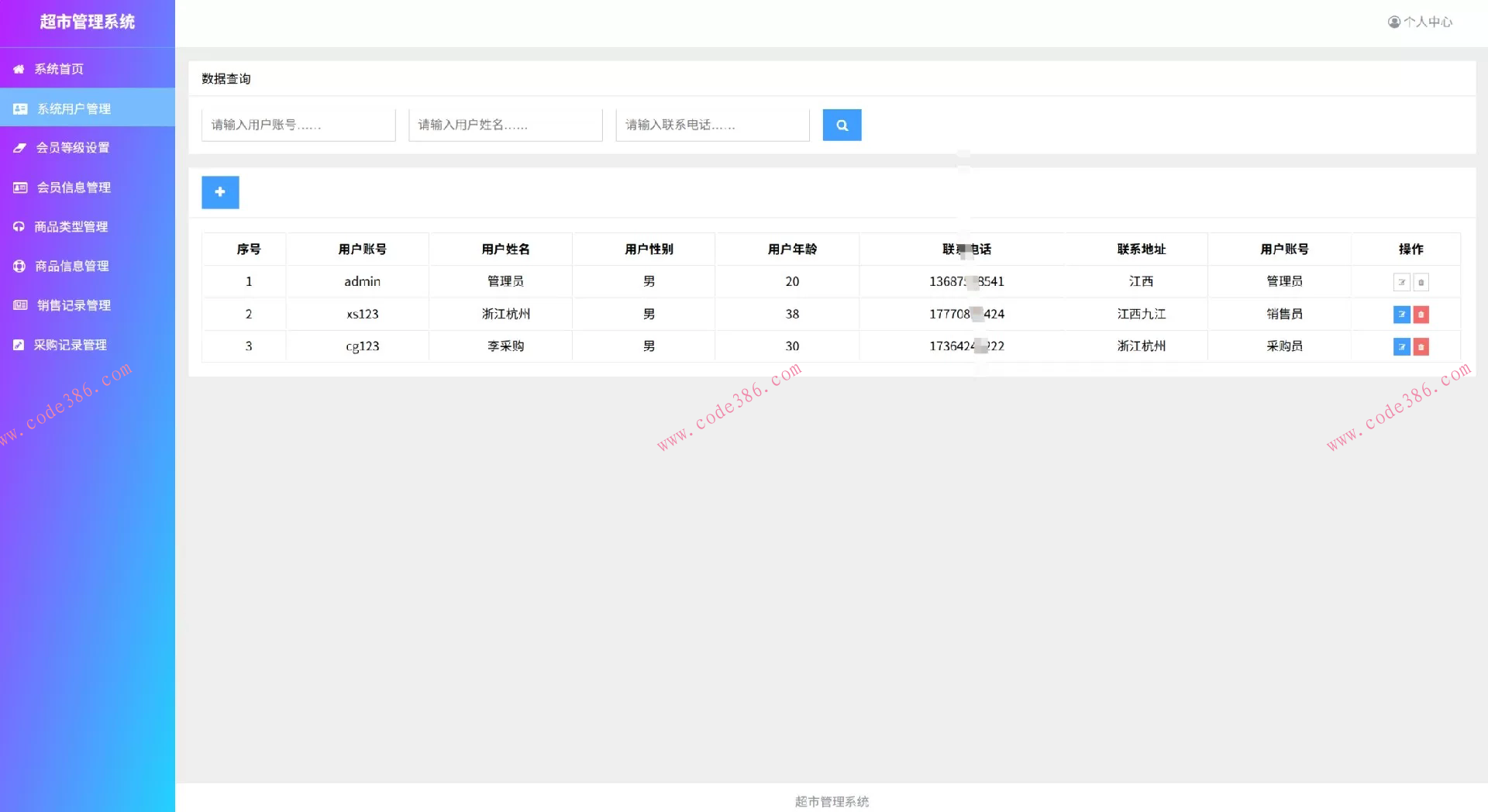Click the admin row edit button
Screen dimensions: 1488x812
tap(1402, 282)
